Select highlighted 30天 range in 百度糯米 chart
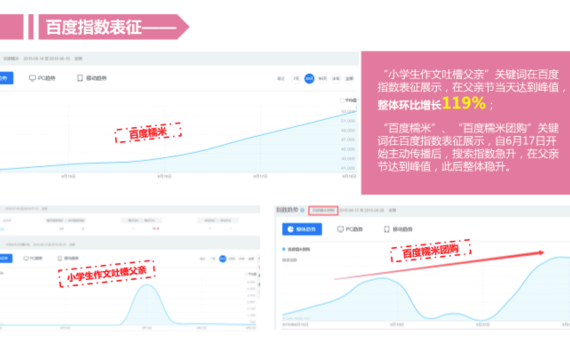The height and width of the screenshot is (360, 570). 309,78
